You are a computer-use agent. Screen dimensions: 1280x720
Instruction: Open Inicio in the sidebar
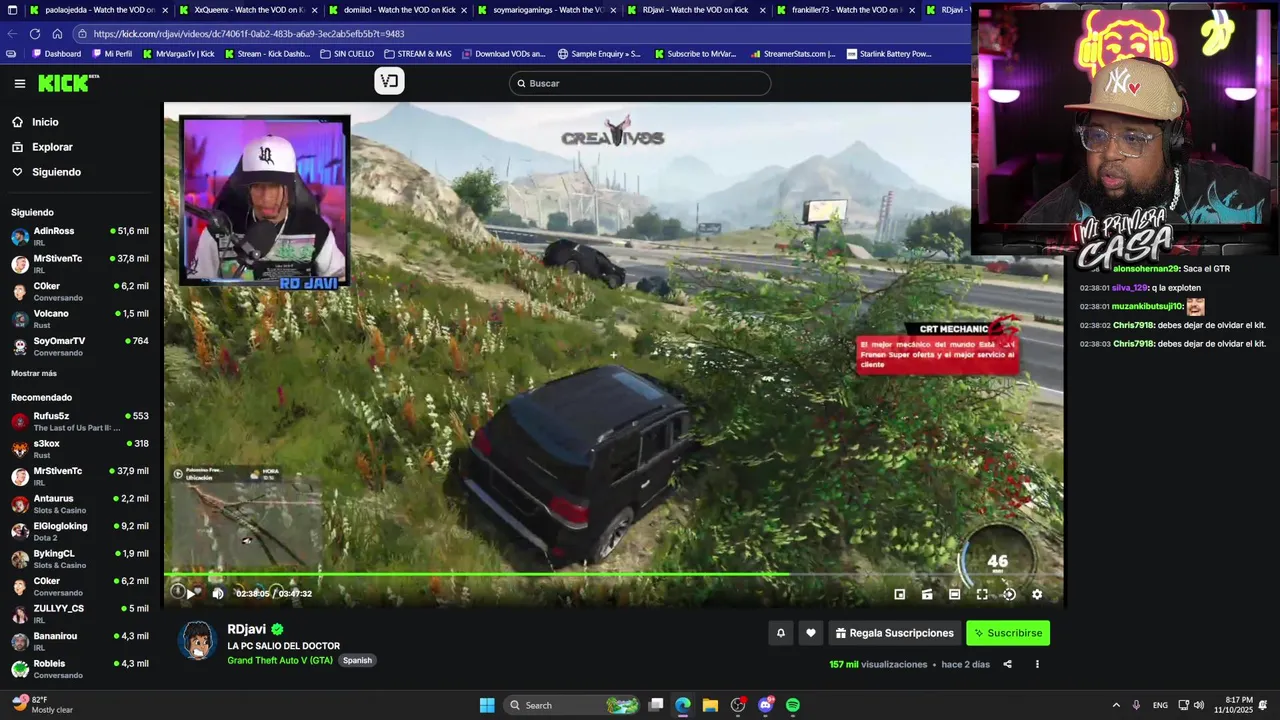(x=45, y=122)
